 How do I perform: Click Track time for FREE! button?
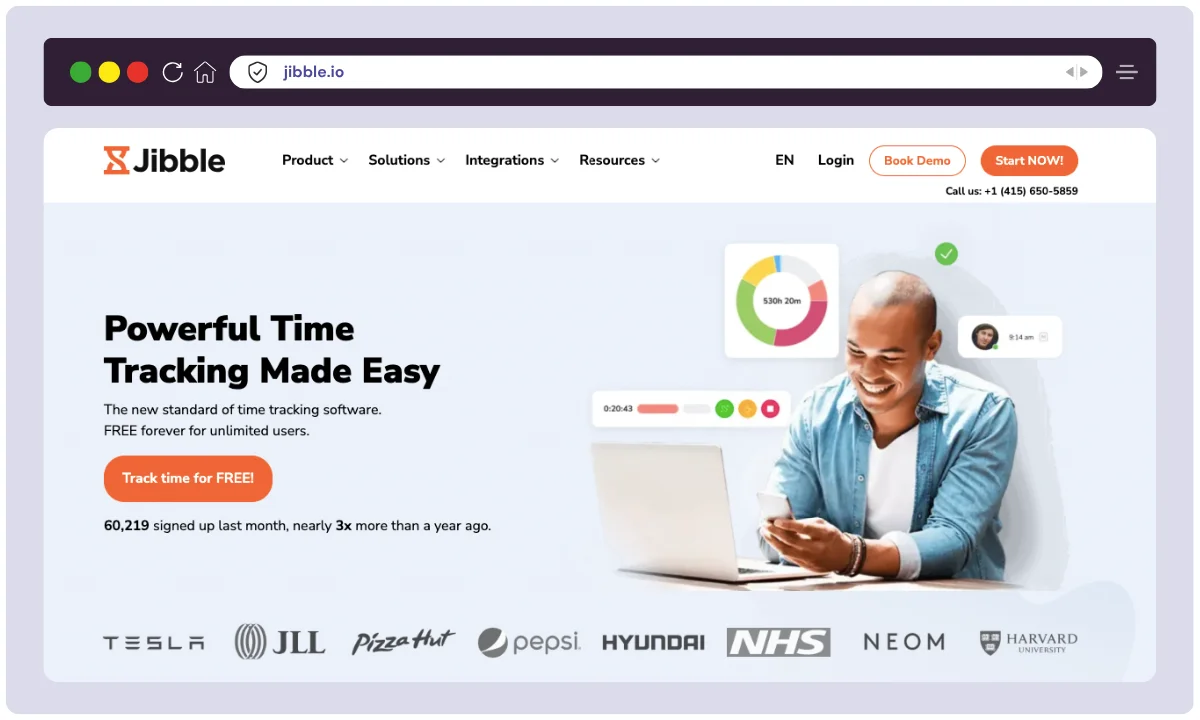[x=188, y=478]
